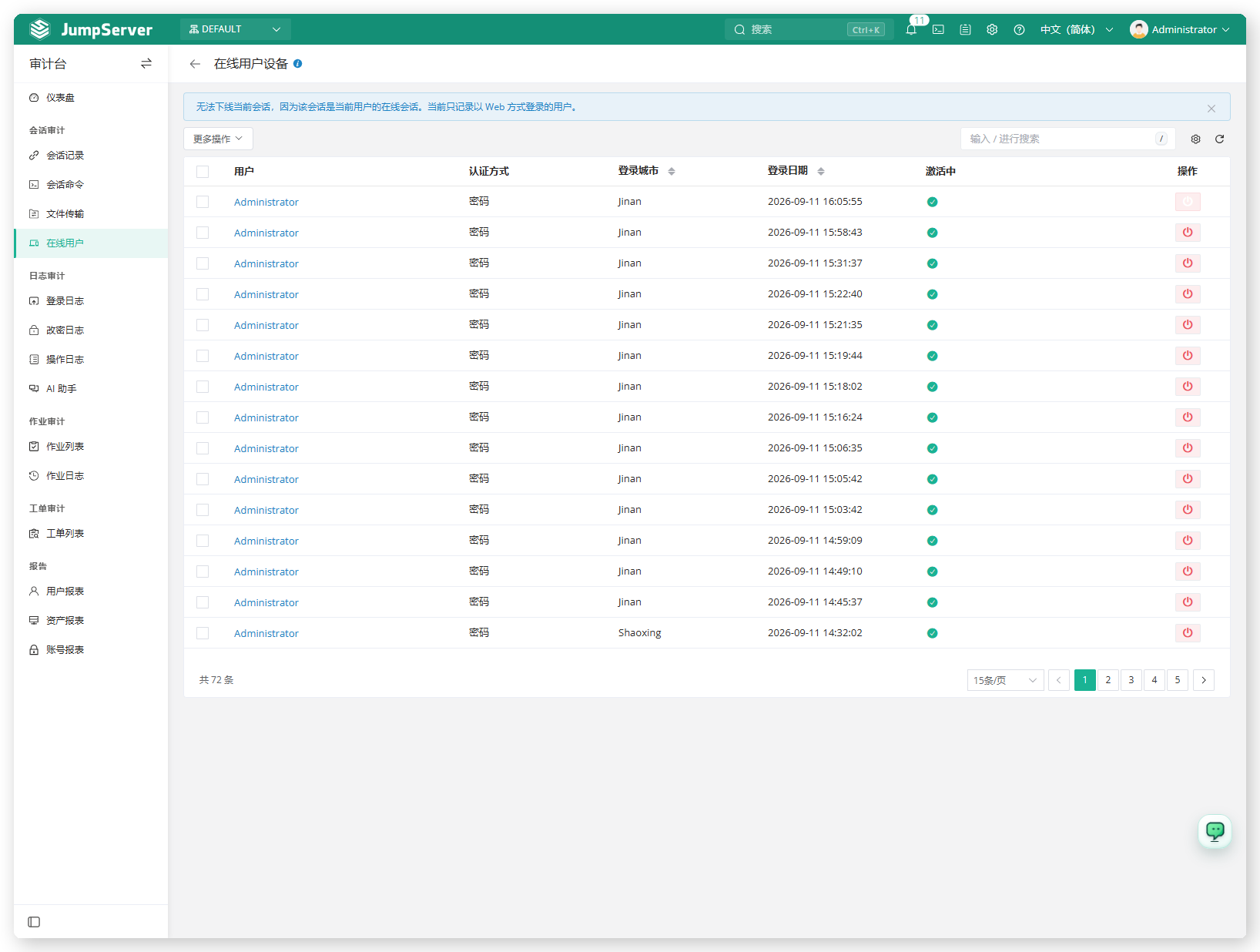
Task: Sort by 登录城市 column
Action: coord(671,171)
